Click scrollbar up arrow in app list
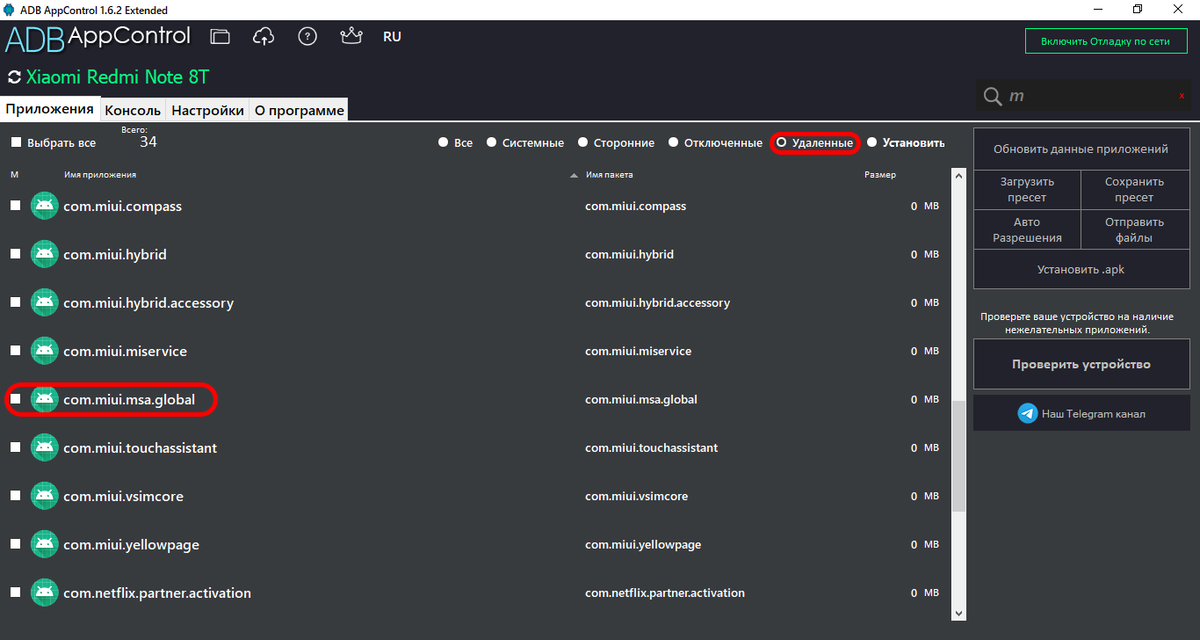This screenshot has width=1200, height=640. (959, 176)
